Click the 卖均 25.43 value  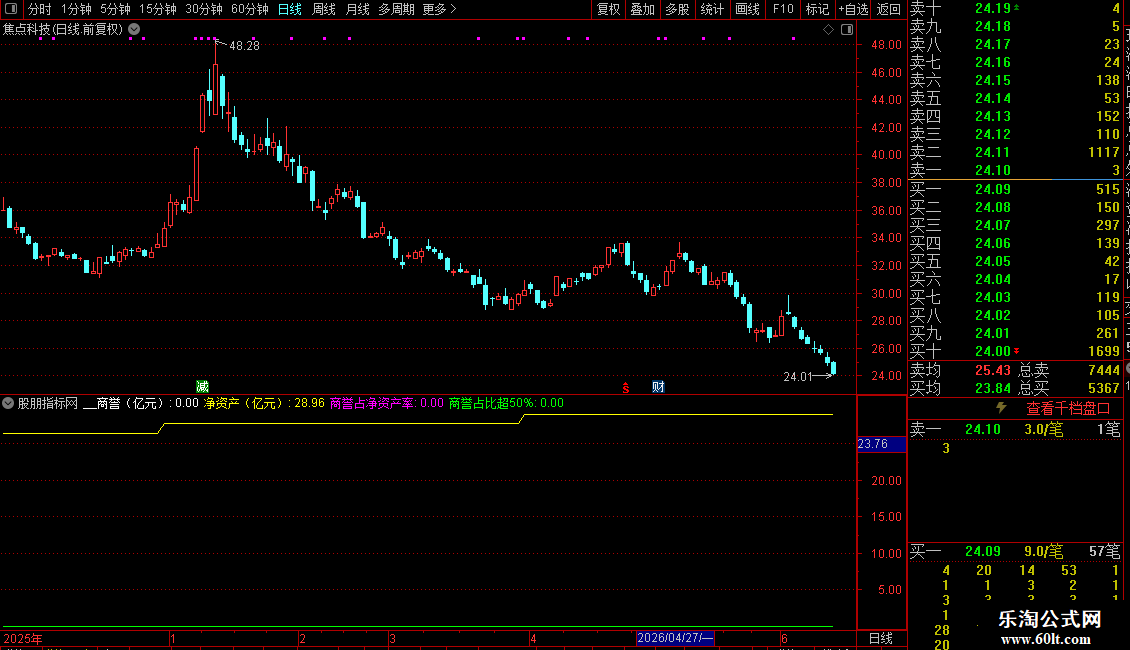tap(992, 370)
